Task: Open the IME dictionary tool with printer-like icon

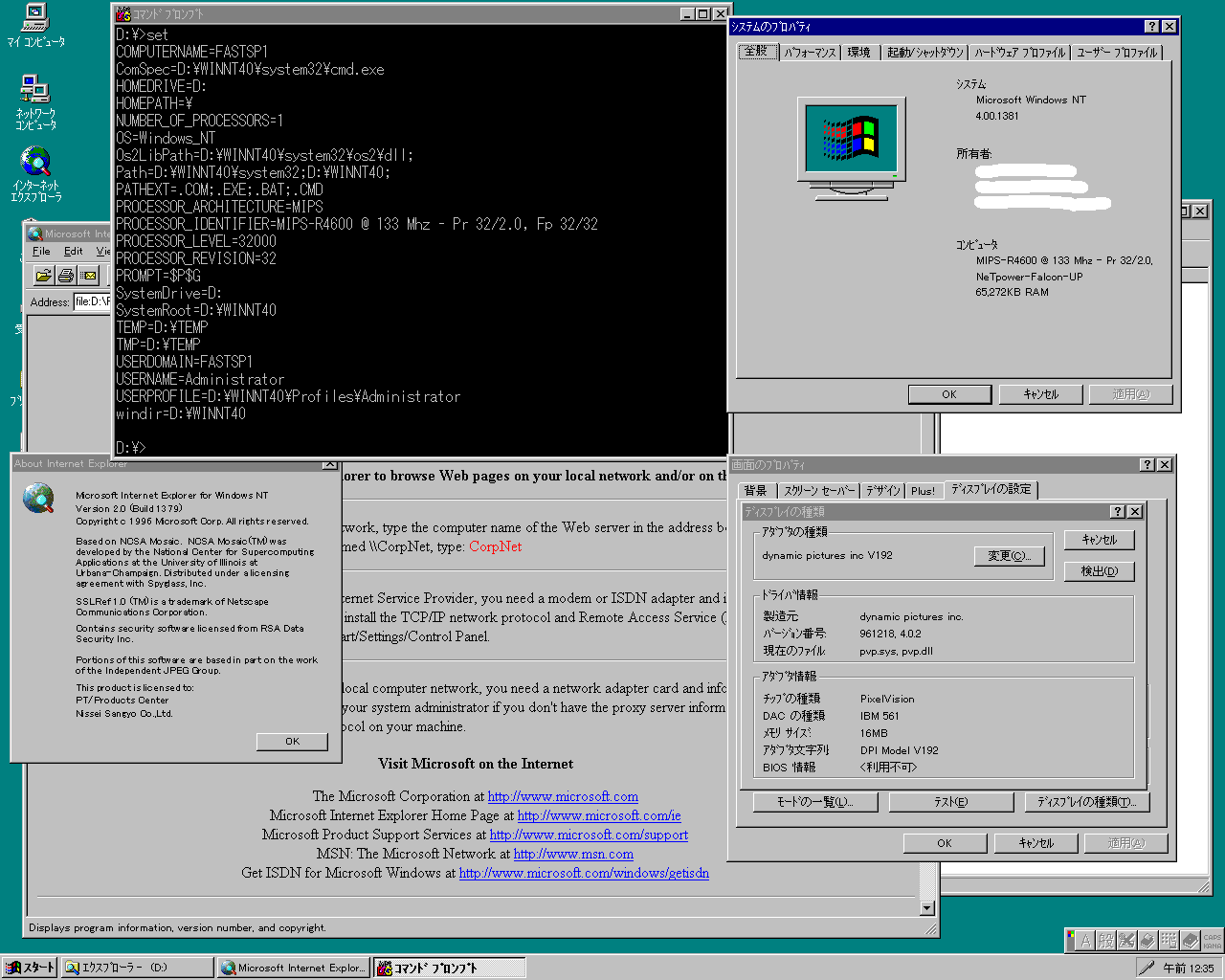Action: click(1147, 941)
